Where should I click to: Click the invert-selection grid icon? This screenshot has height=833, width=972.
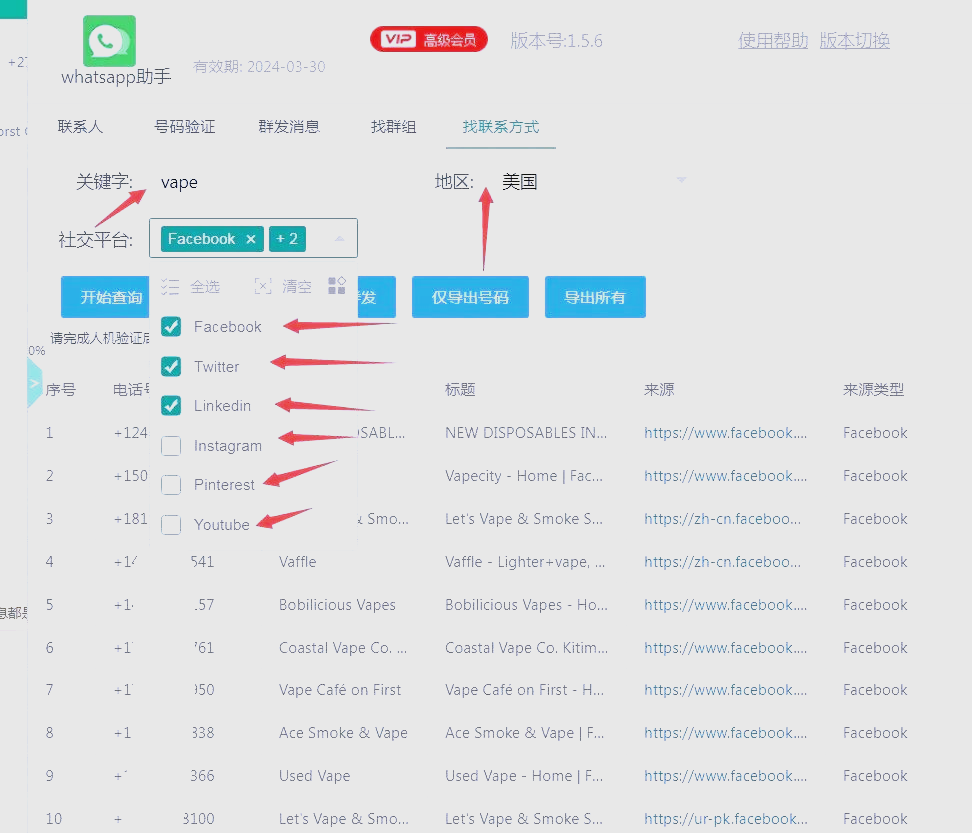pyautogui.click(x=337, y=287)
